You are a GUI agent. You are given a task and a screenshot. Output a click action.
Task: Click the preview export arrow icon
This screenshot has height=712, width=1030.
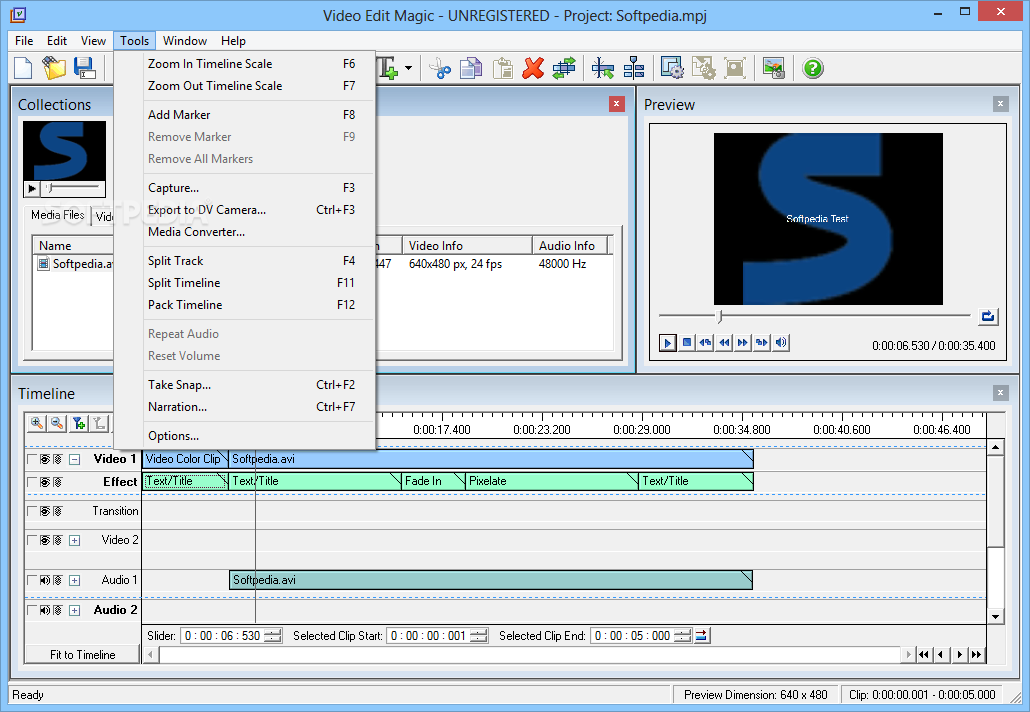coord(988,317)
